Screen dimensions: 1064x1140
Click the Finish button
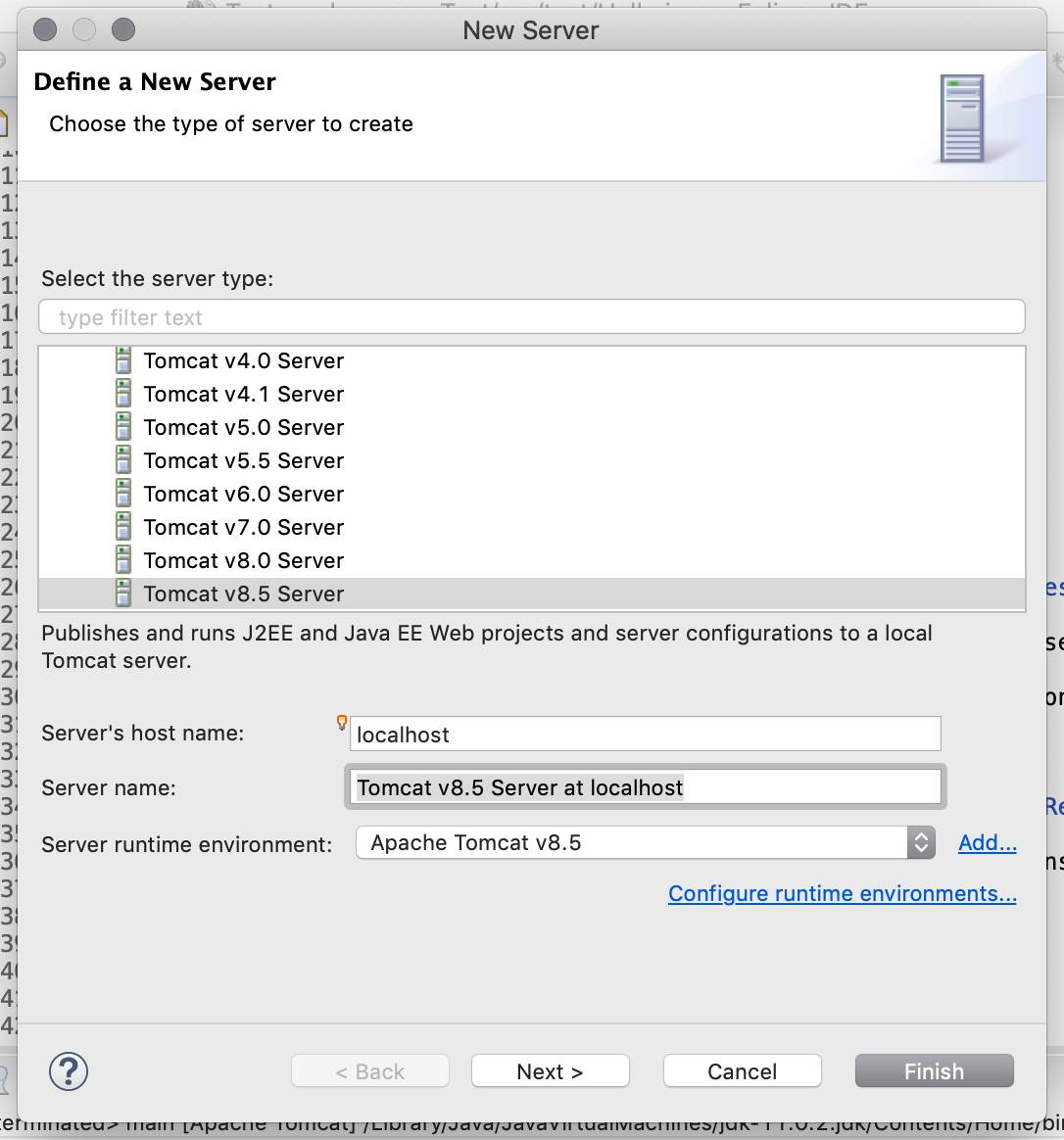[934, 1070]
